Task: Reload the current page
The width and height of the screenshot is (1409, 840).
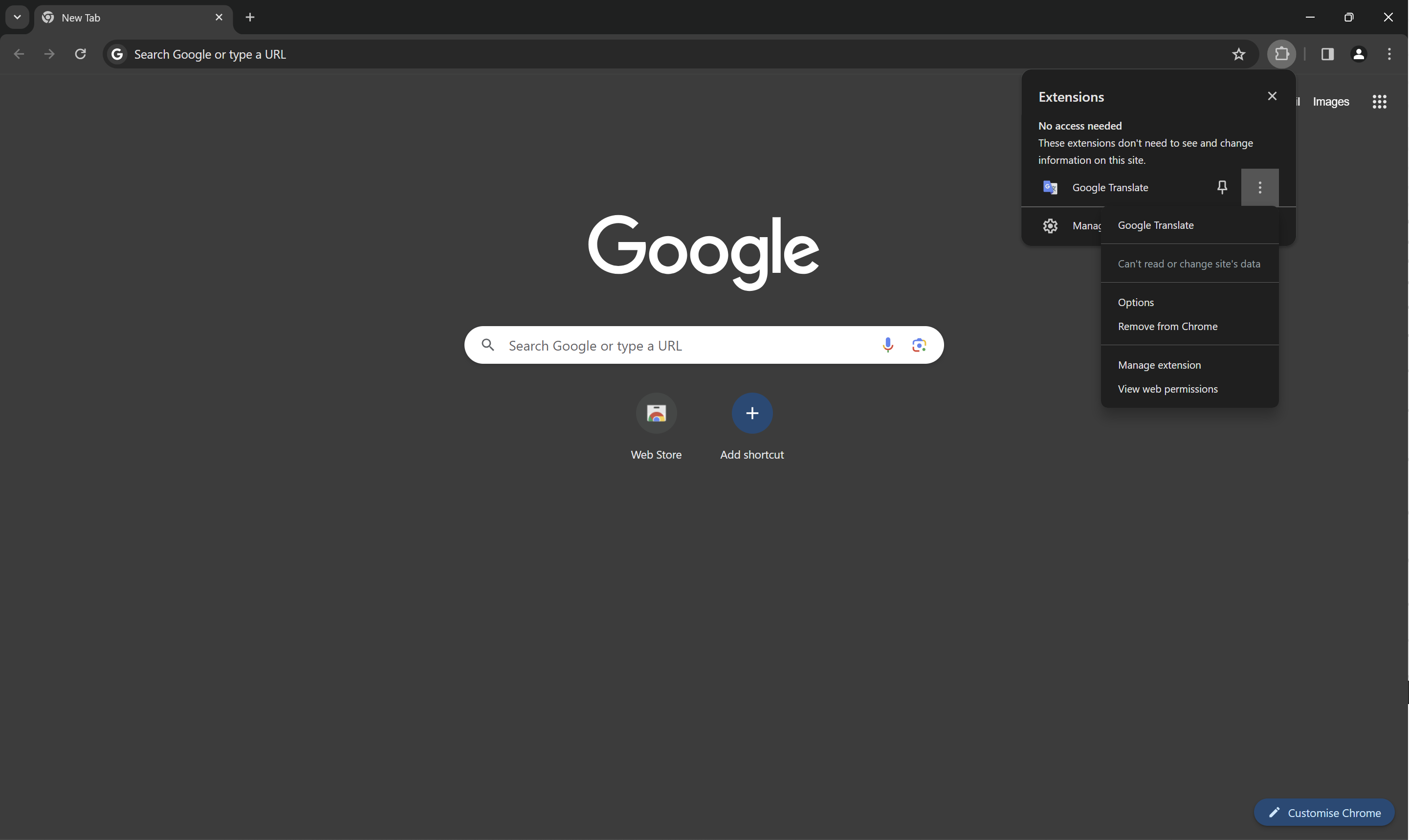Action: point(80,54)
